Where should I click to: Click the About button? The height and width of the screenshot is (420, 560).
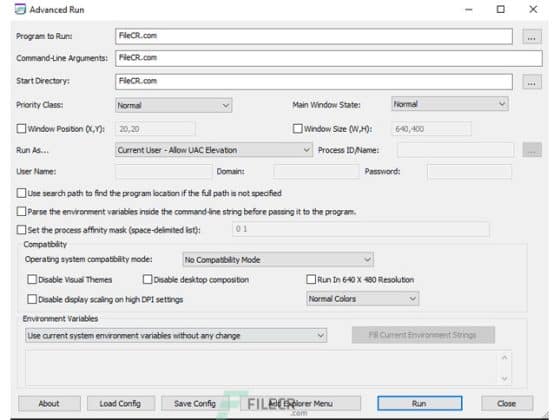click(x=49, y=404)
